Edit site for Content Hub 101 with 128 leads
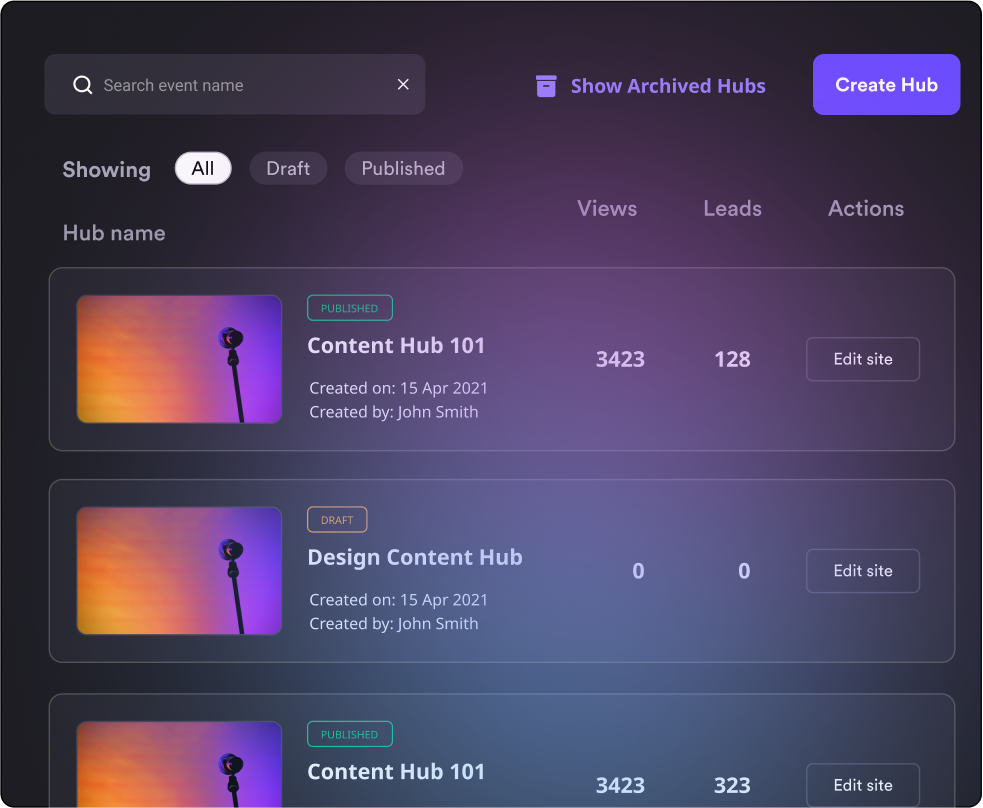Viewport: 983px width, 808px height. click(x=863, y=359)
